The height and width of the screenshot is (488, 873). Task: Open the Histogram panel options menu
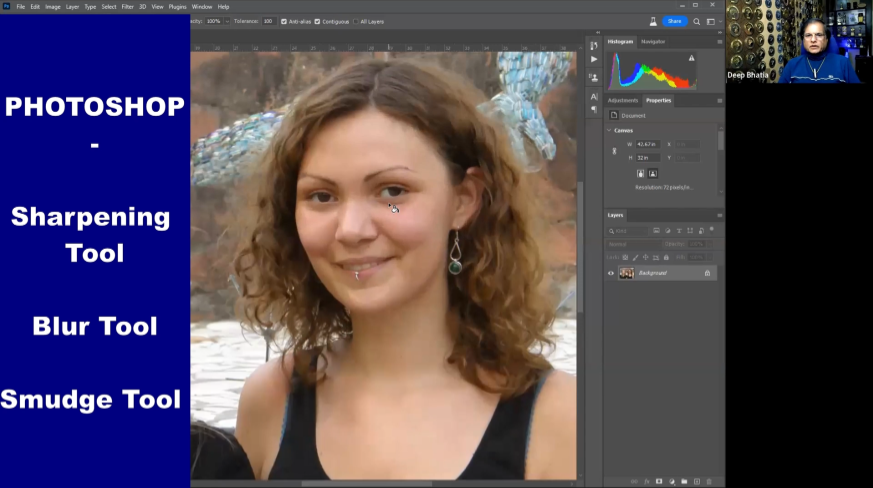click(x=719, y=42)
